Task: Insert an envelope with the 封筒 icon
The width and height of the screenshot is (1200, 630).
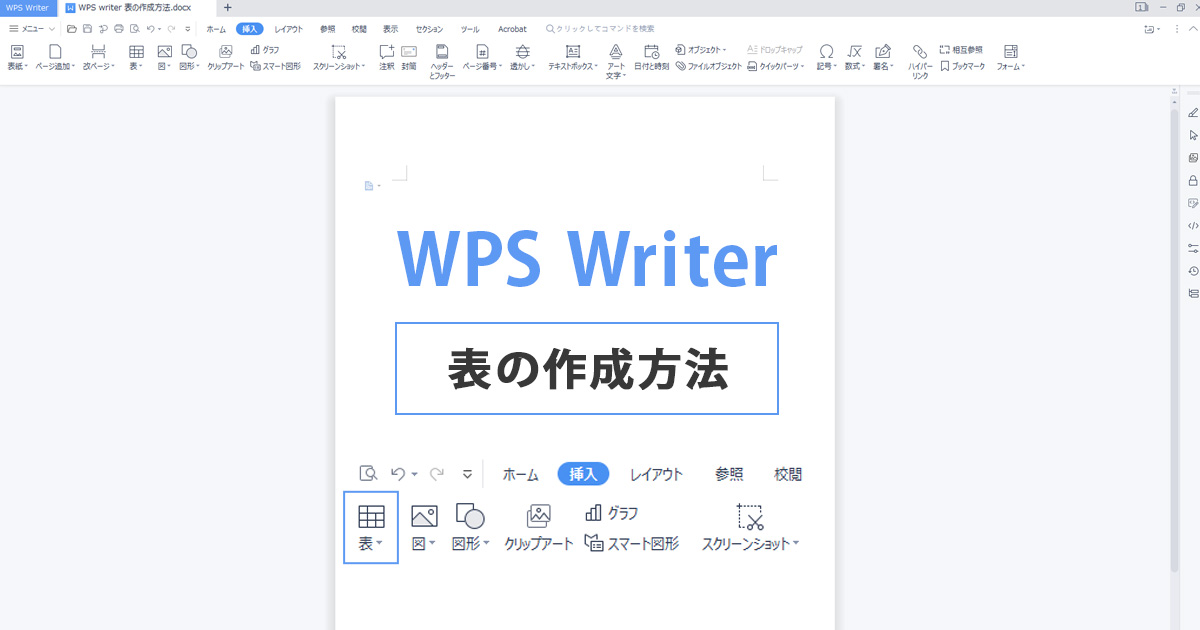Action: point(409,56)
